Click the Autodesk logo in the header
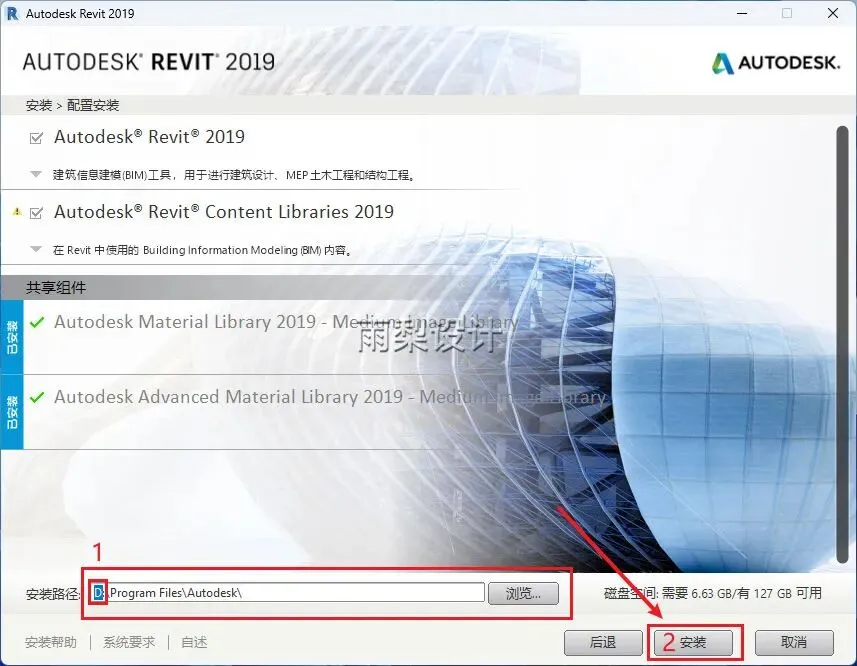Image resolution: width=857 pixels, height=666 pixels. [x=776, y=63]
